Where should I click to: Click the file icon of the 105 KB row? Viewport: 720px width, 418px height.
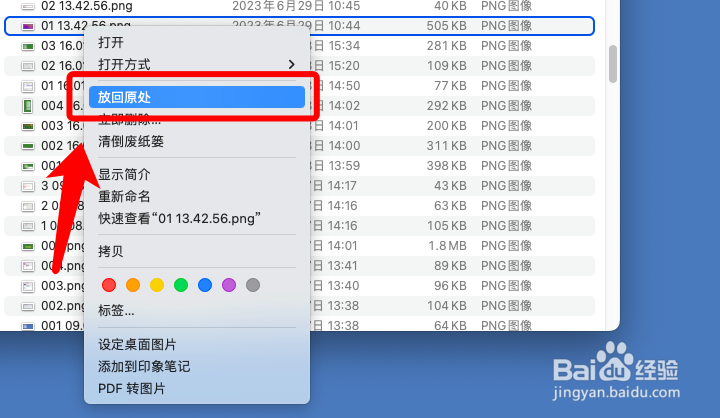click(28, 226)
